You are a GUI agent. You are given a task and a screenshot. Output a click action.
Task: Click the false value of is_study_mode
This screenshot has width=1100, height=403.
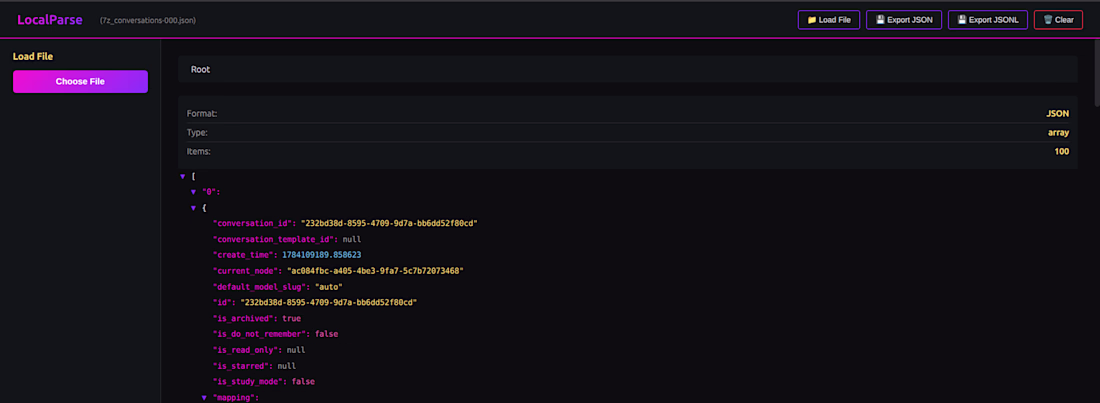coord(303,382)
